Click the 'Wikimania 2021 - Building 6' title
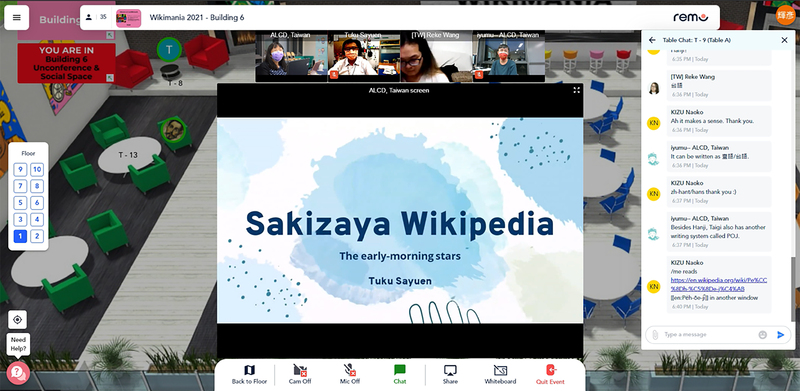The width and height of the screenshot is (800, 391). pos(197,17)
